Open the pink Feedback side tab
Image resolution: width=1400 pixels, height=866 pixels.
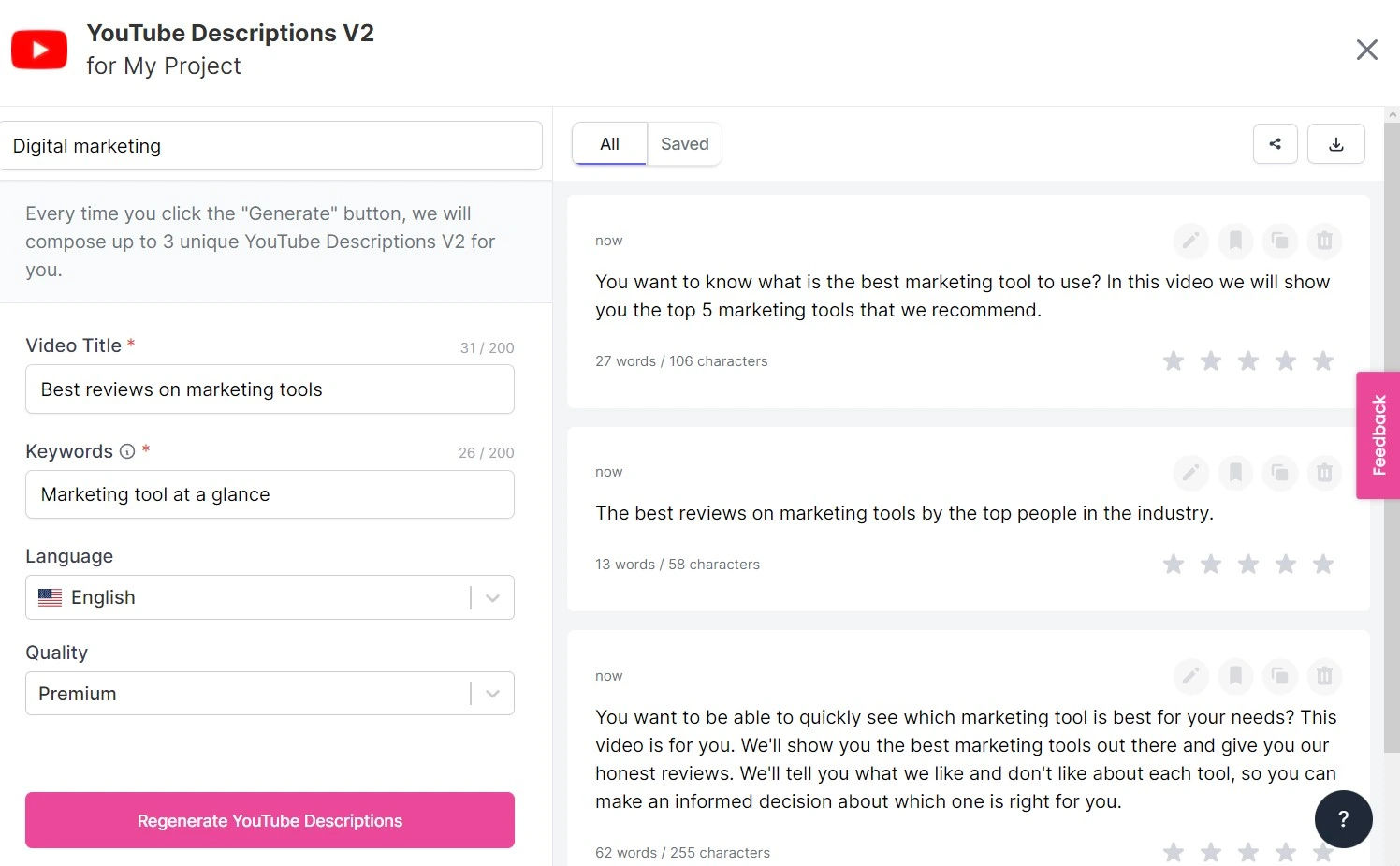(x=1378, y=435)
